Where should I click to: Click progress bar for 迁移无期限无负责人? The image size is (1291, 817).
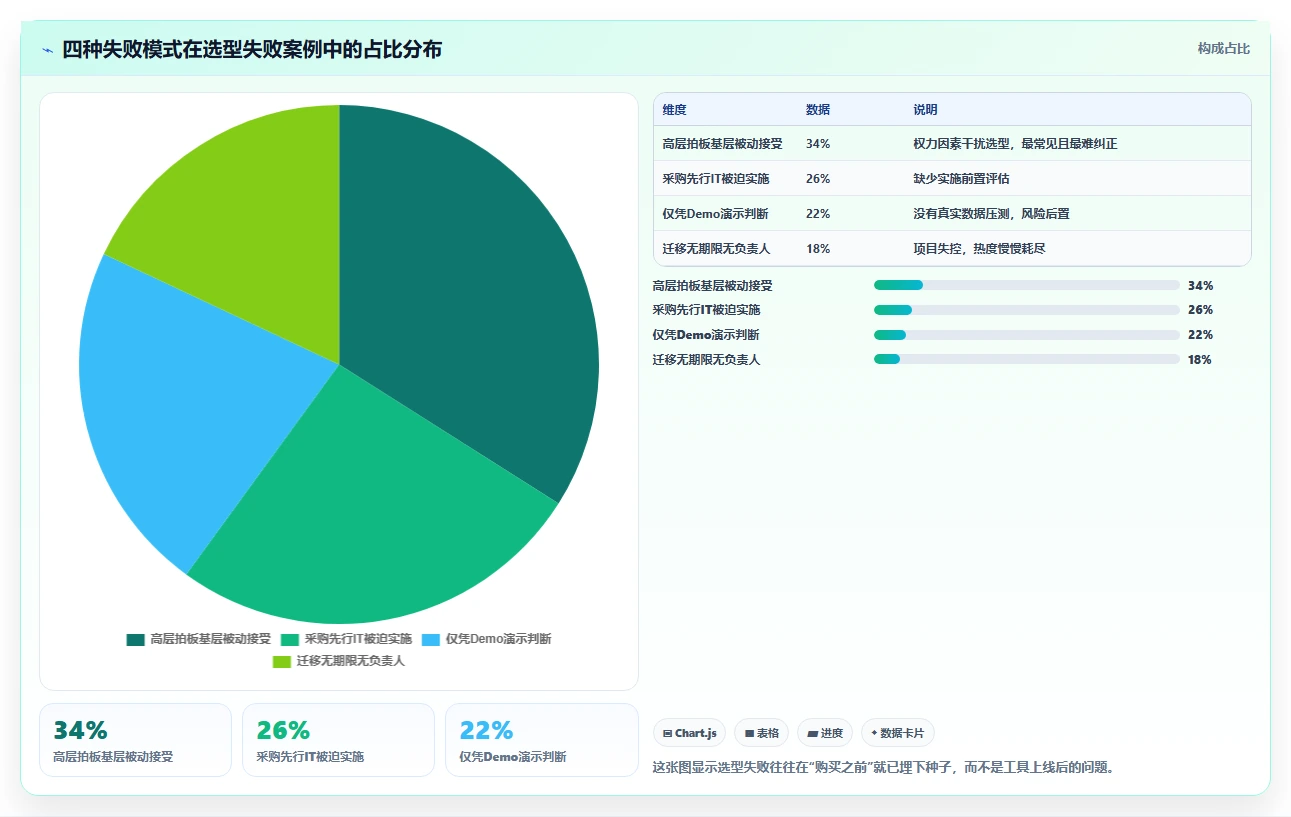coord(1027,359)
